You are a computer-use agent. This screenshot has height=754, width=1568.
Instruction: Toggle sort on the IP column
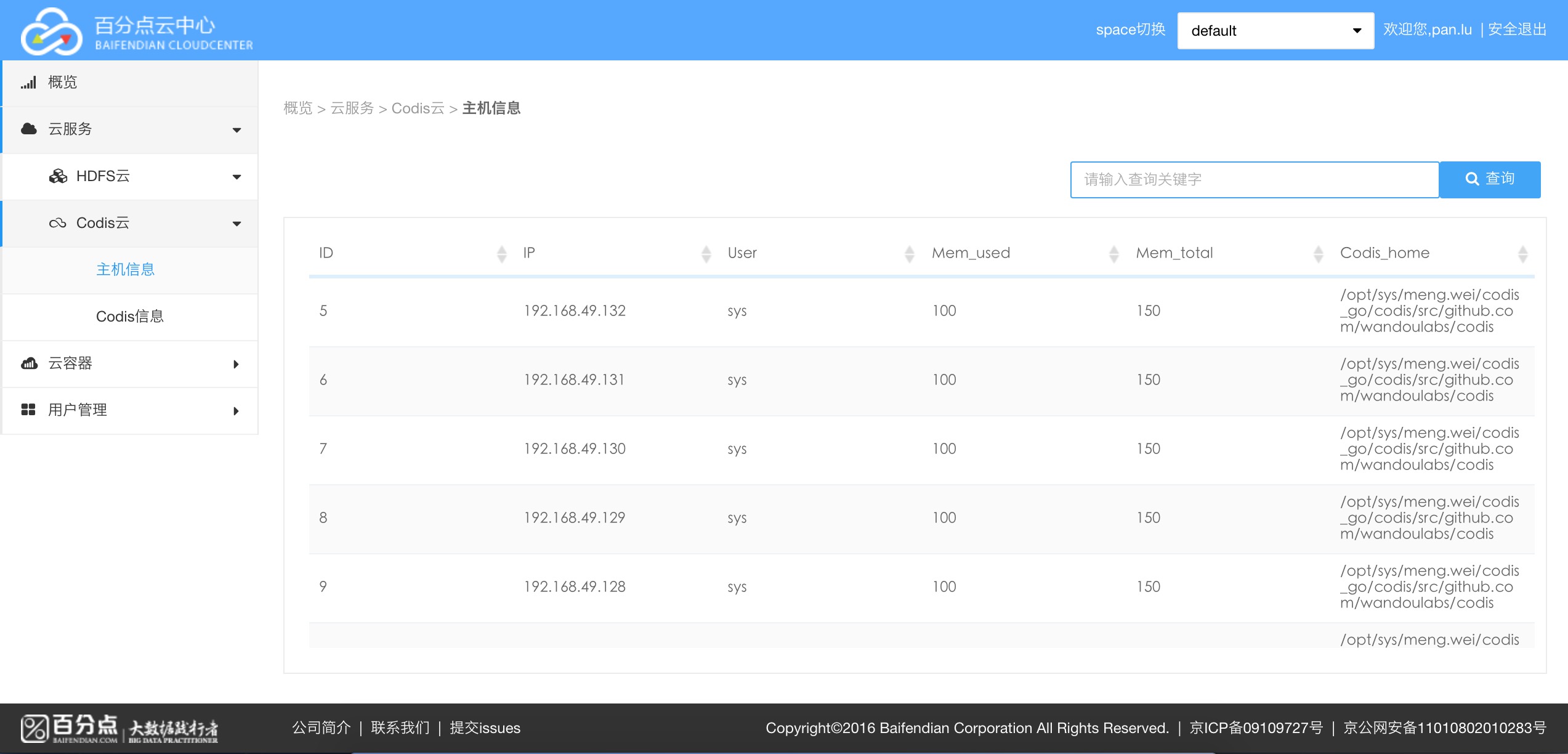706,254
